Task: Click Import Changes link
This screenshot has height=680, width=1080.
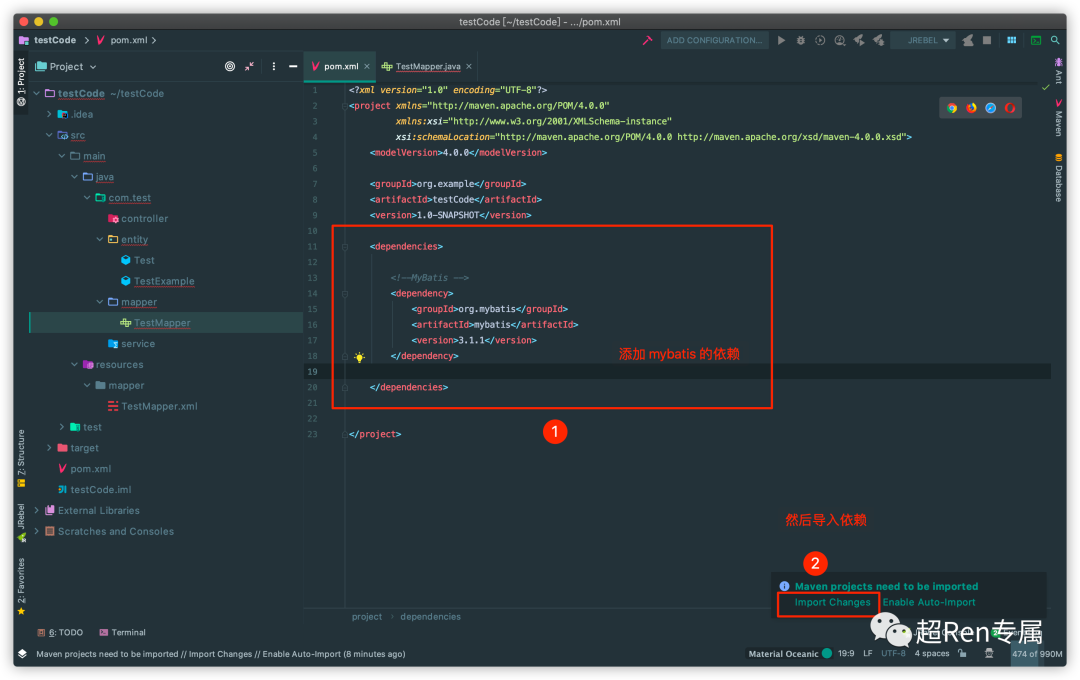Action: click(x=832, y=602)
